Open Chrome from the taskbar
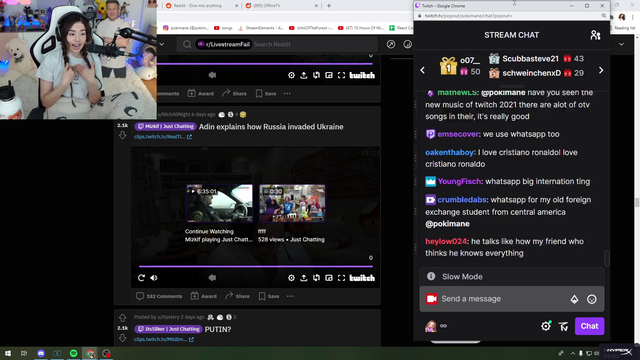This screenshot has width=640, height=360. [90, 353]
